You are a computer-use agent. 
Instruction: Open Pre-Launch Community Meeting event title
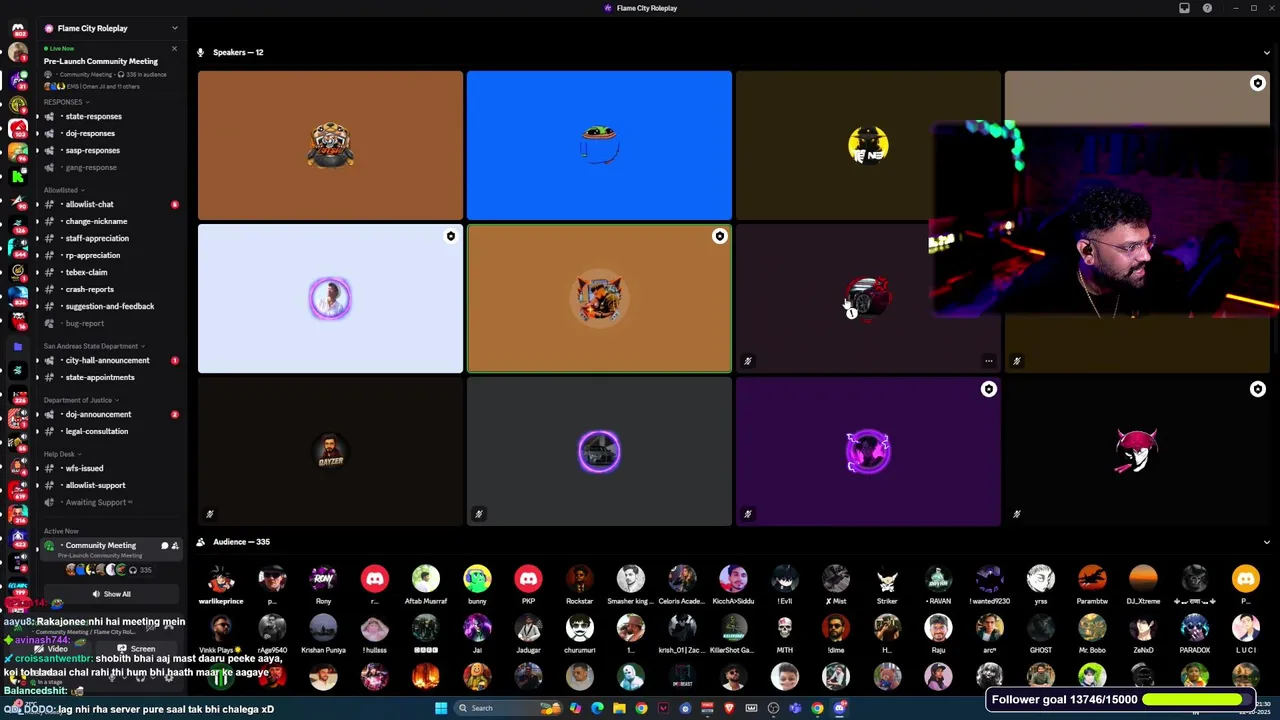point(101,61)
